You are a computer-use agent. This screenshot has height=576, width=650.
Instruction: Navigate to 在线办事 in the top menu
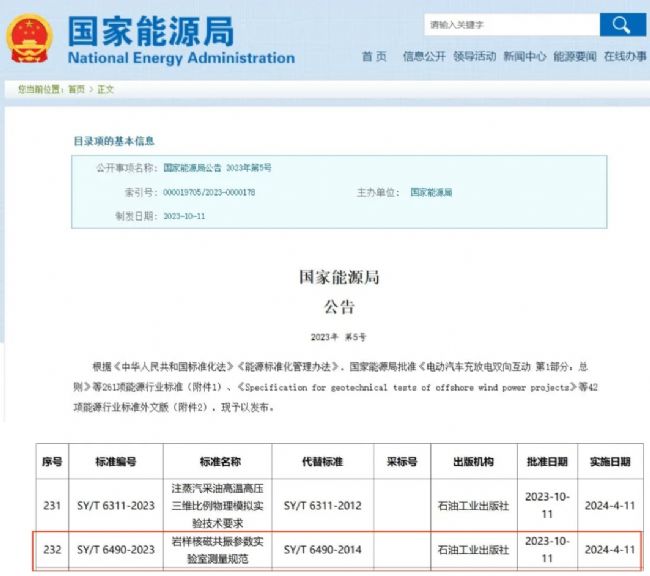pyautogui.click(x=624, y=57)
